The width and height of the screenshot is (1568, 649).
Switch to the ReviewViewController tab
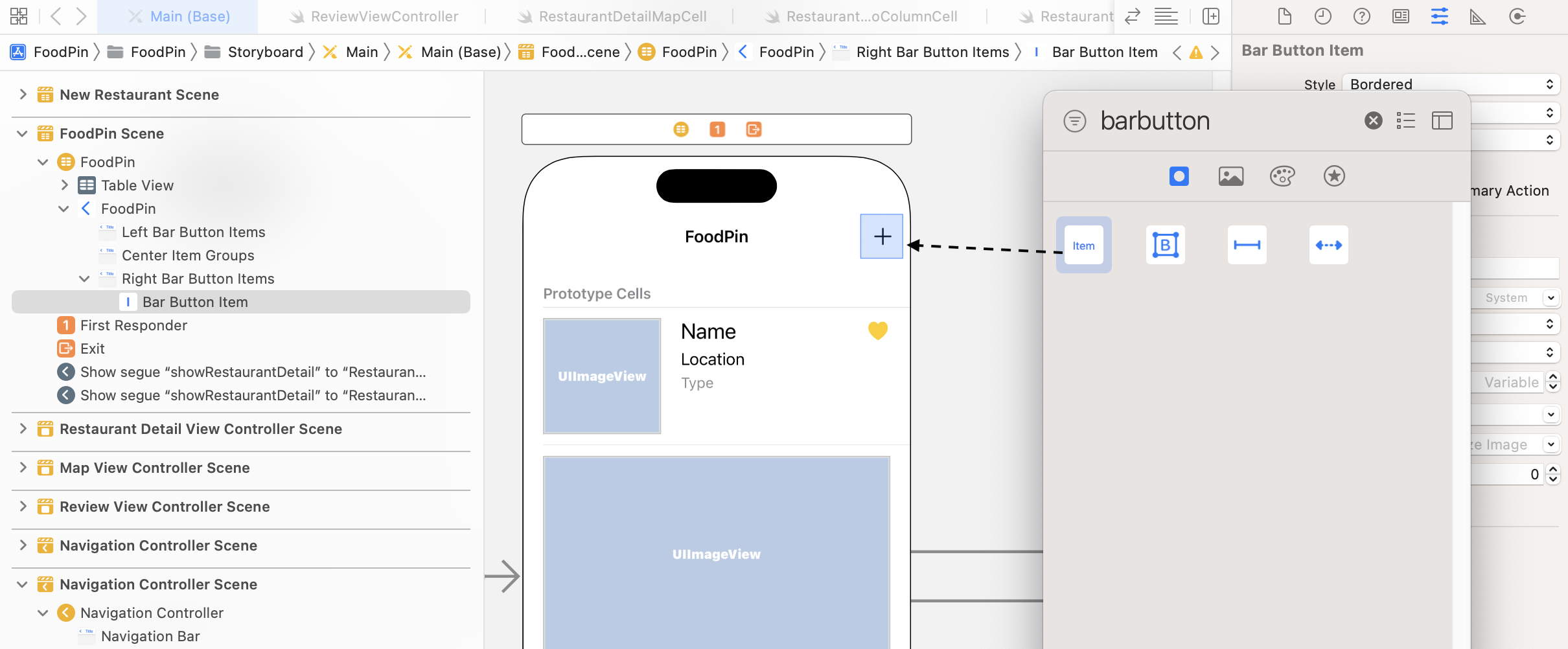click(x=382, y=16)
